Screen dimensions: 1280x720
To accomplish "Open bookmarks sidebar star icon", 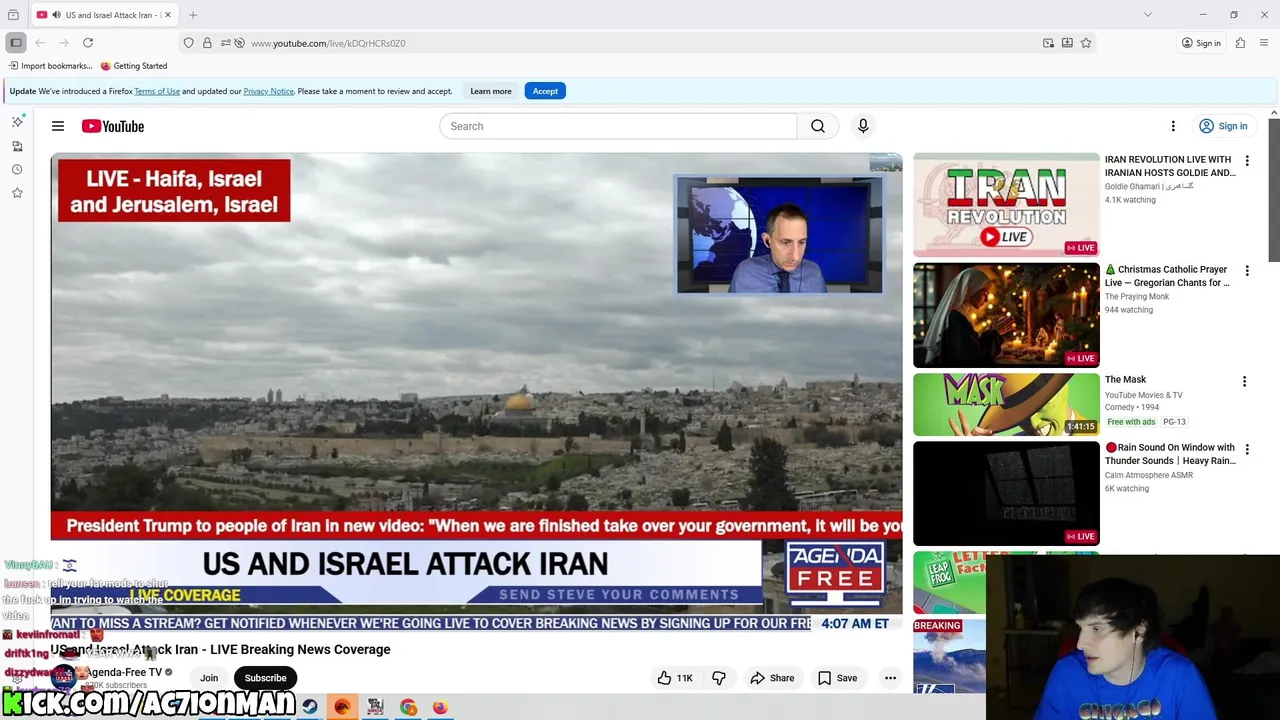I will coord(17,192).
